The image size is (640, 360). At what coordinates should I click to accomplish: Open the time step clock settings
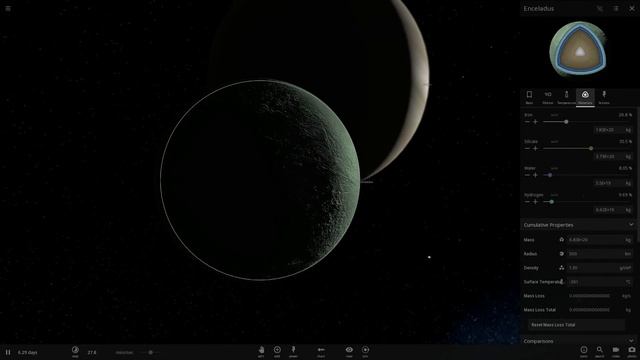[x=75, y=351]
